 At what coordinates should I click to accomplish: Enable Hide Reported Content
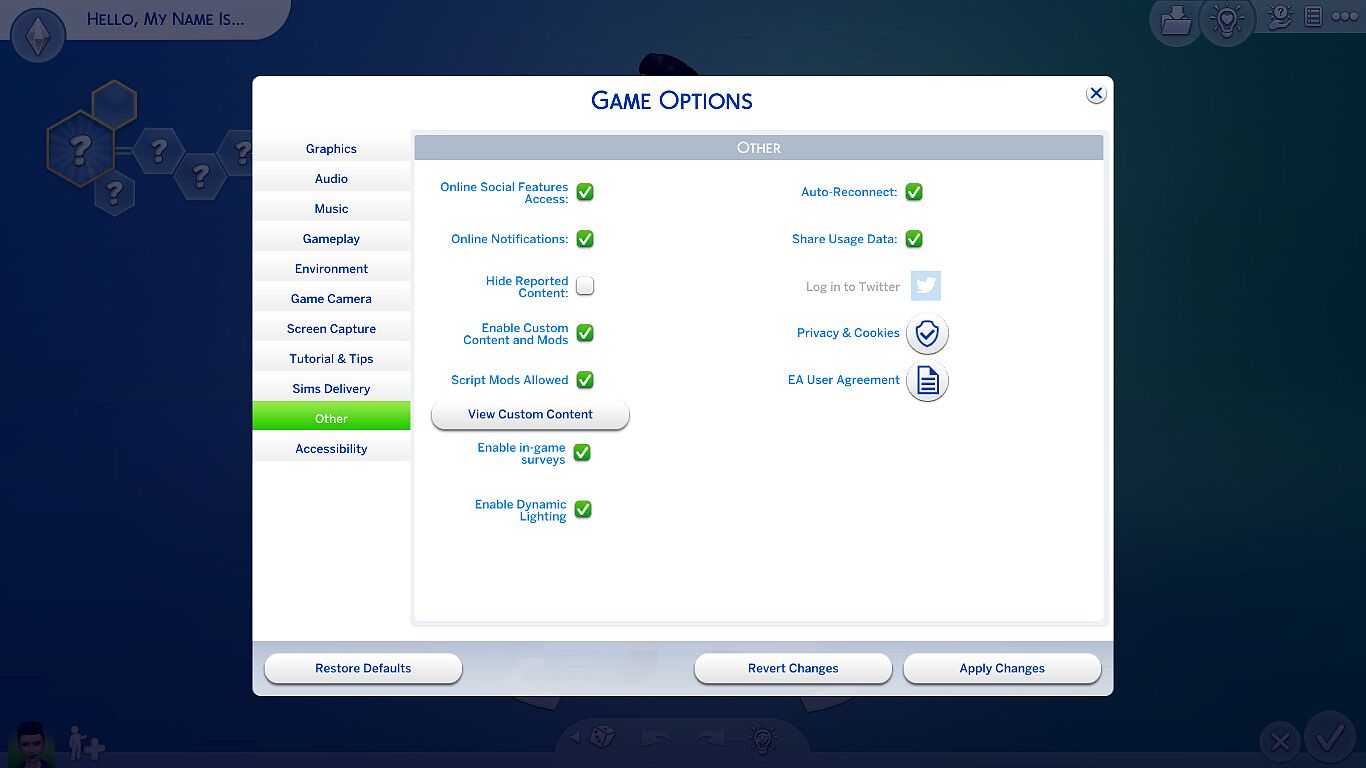pos(585,286)
